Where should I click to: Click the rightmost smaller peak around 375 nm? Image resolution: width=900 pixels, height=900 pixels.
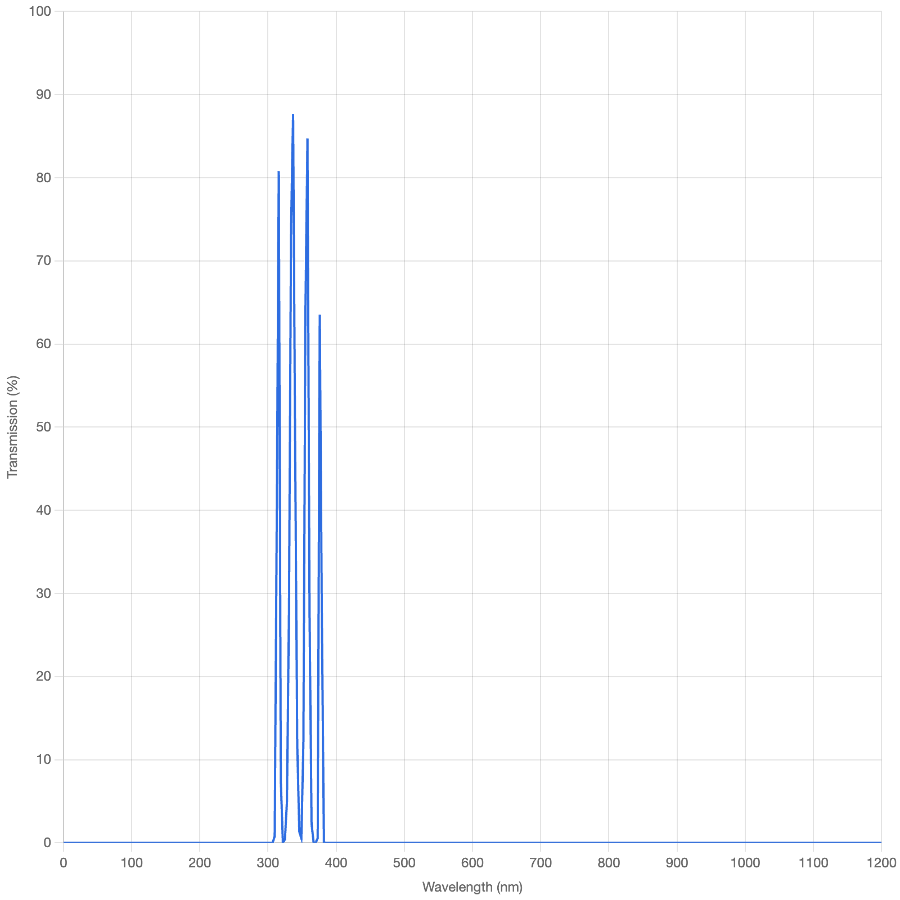click(320, 314)
